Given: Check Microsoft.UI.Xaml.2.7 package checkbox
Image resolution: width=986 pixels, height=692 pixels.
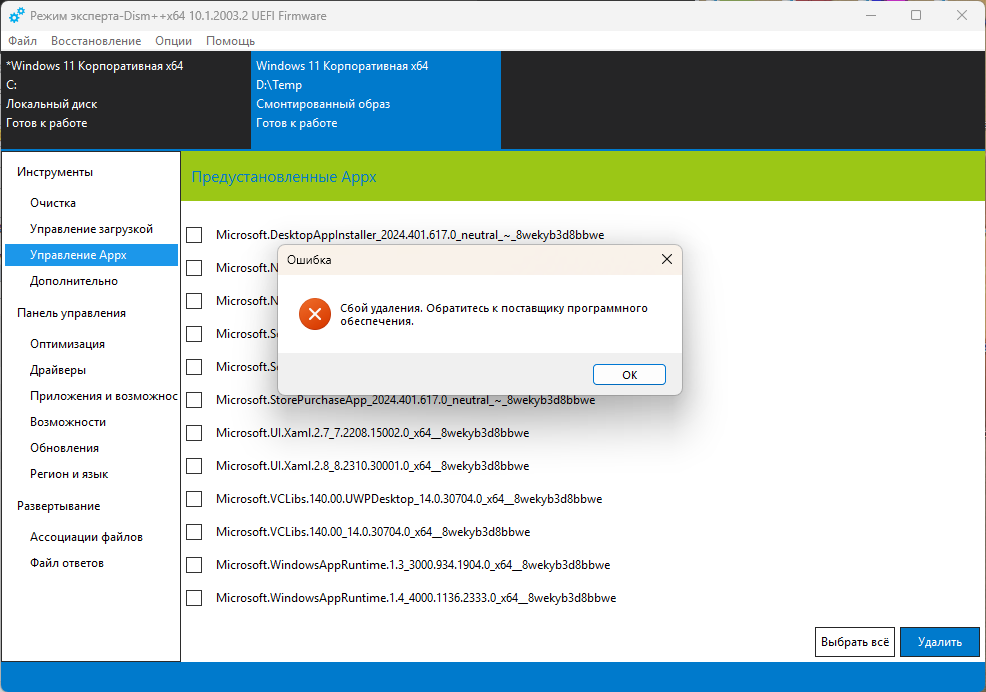Looking at the screenshot, I should point(194,433).
